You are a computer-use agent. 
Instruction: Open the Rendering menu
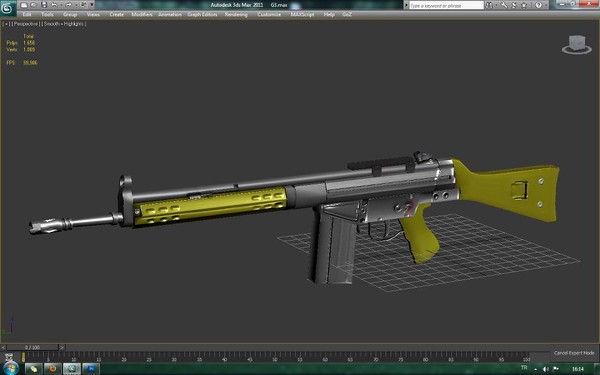click(236, 15)
